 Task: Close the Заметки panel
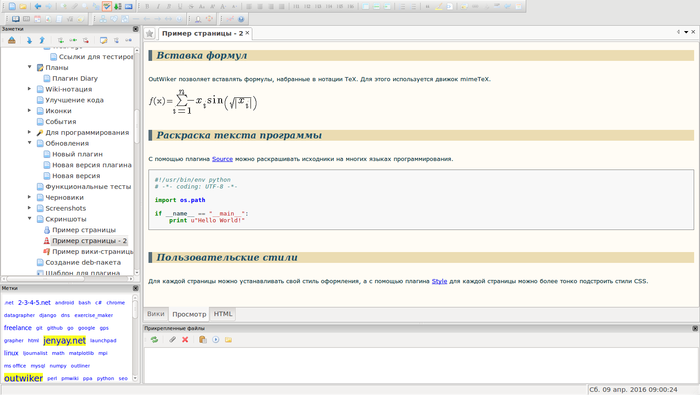[136, 29]
